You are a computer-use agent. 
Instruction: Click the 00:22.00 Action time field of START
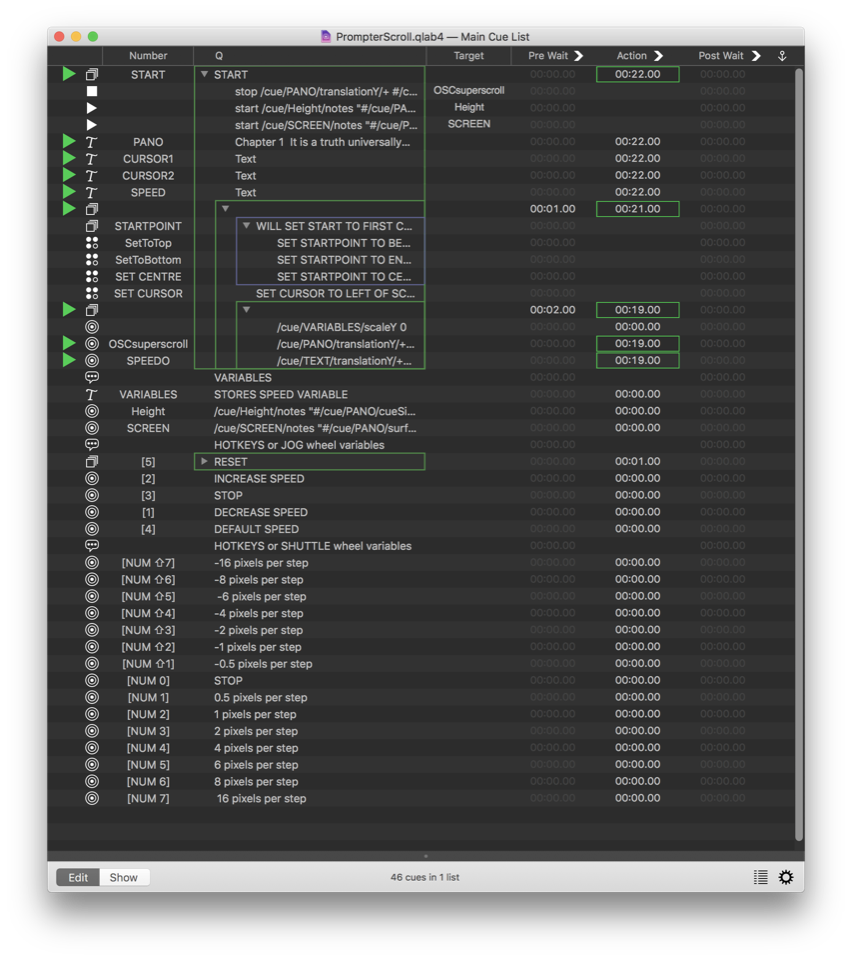(x=637, y=74)
